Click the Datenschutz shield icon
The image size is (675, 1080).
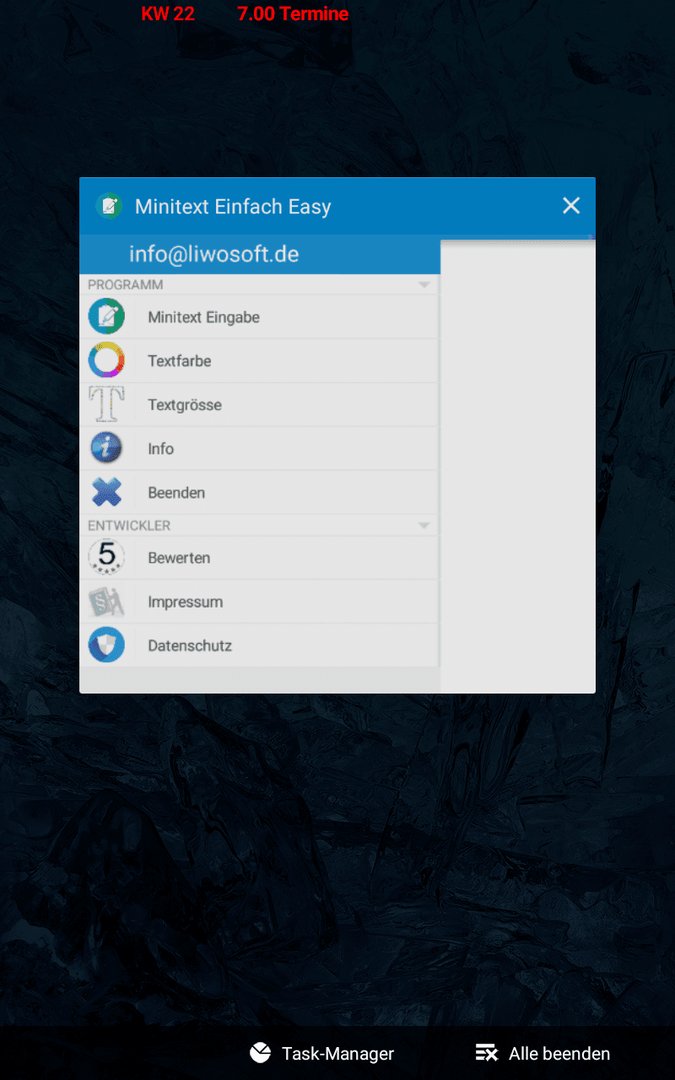(x=107, y=645)
